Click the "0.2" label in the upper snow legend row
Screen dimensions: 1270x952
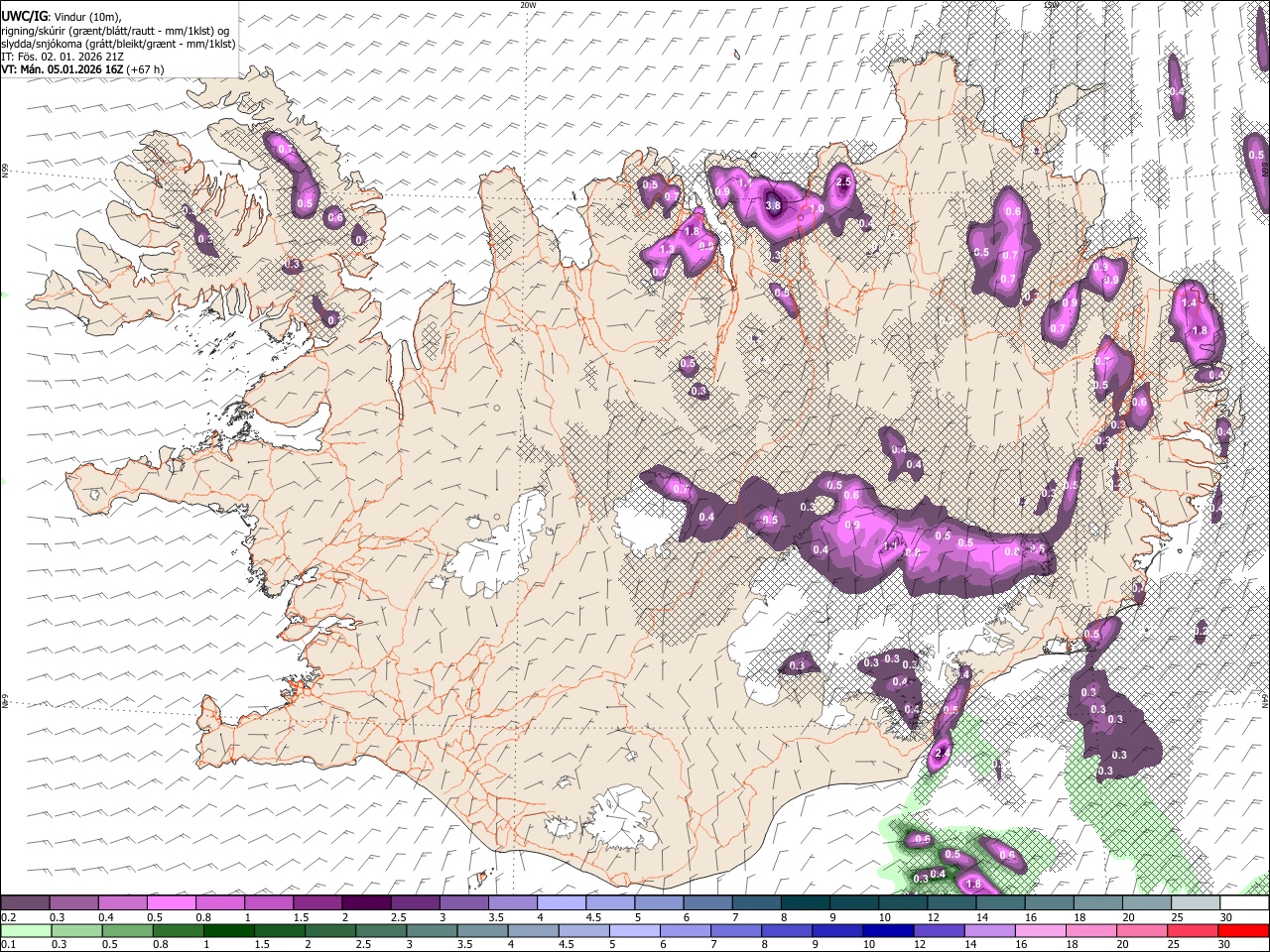click(8, 917)
